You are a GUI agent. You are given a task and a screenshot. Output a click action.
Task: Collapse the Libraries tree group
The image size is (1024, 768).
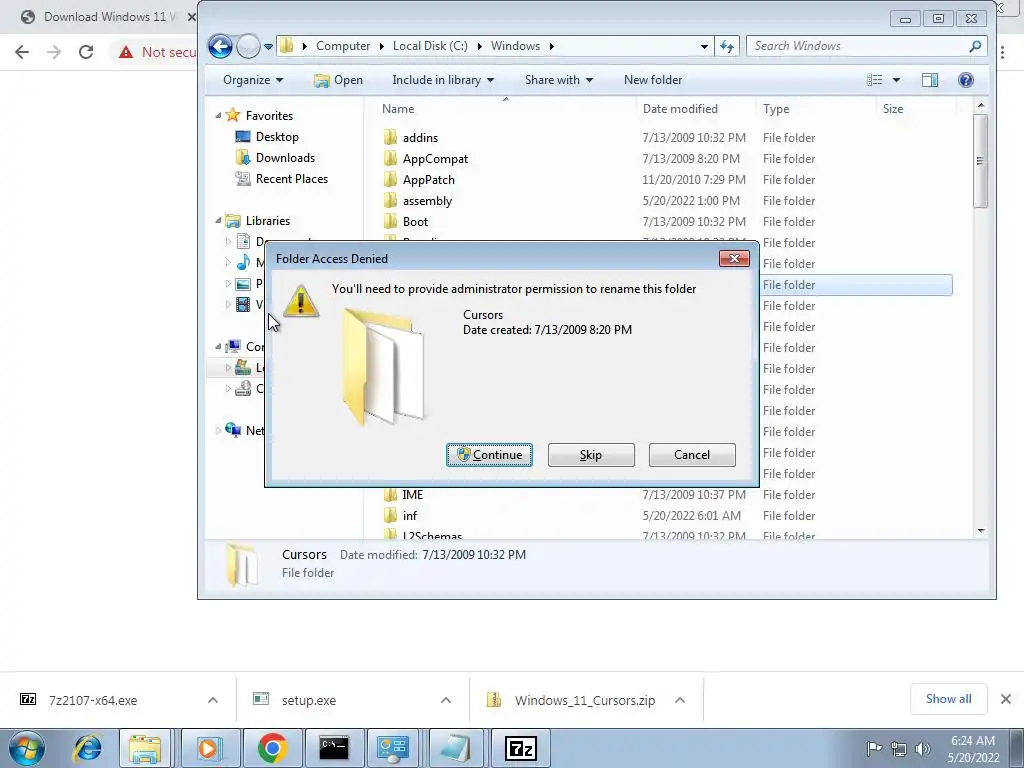(218, 221)
